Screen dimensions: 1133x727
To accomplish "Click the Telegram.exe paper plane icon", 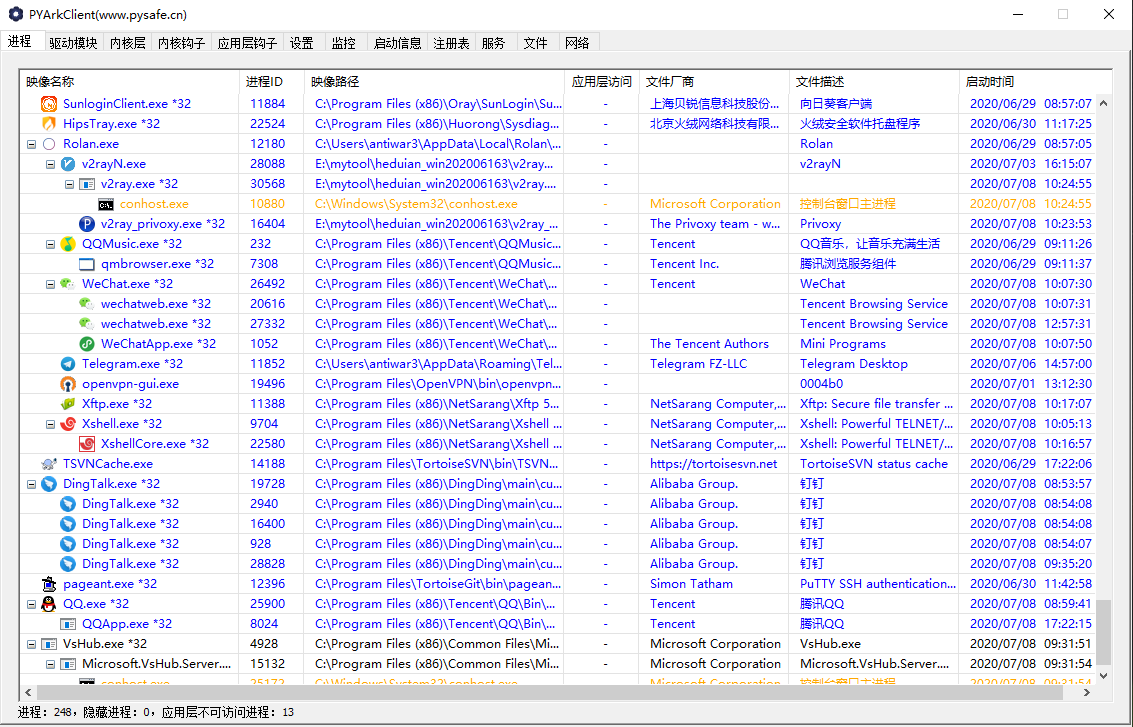I will coord(68,364).
